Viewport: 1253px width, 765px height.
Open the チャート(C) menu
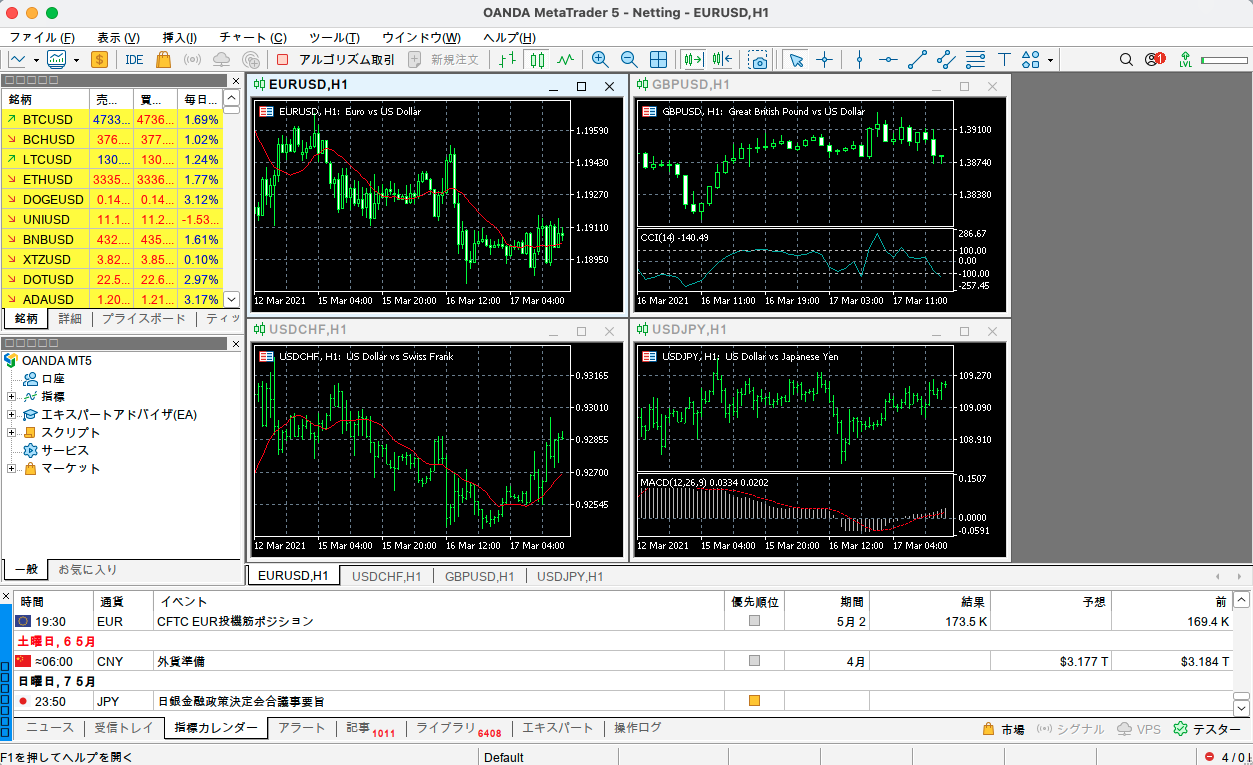pos(253,37)
